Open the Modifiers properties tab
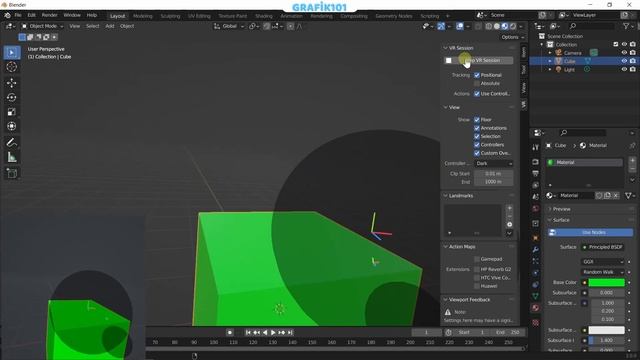Screen dimensions: 640x360 click(536, 249)
